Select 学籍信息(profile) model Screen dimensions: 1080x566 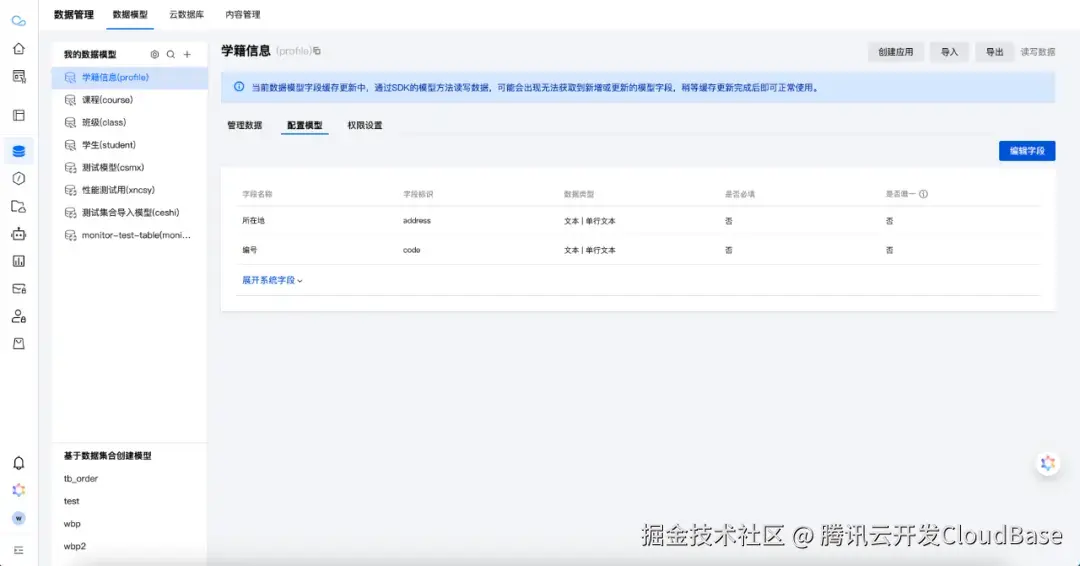pos(129,78)
